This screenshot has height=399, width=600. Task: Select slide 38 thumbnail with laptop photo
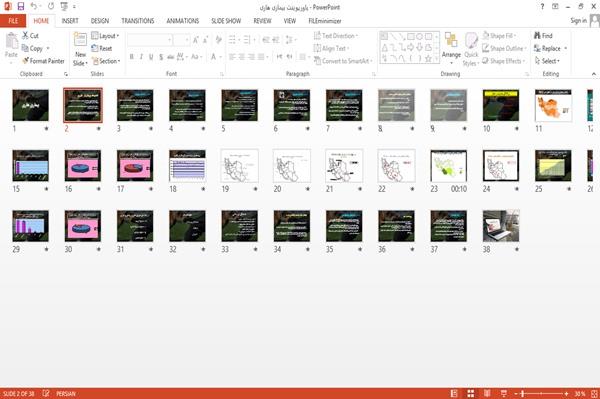pos(501,226)
